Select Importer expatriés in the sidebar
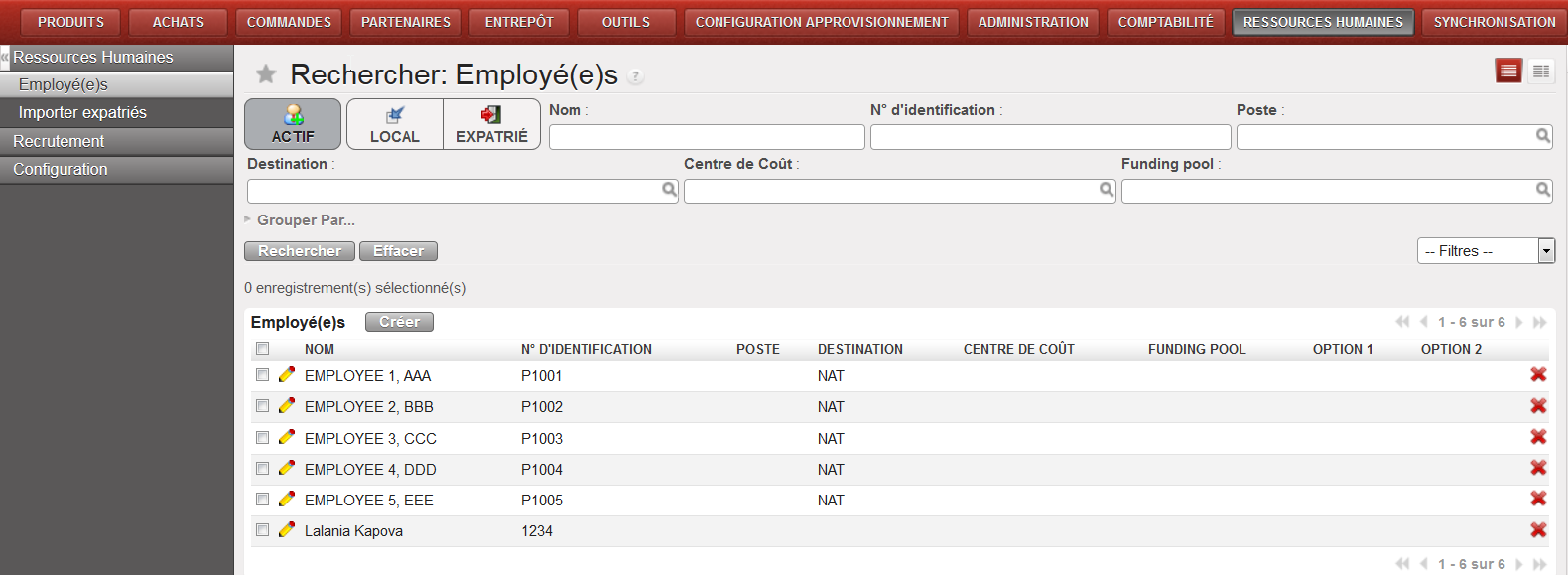Screen dimensions: 1568x575 pyautogui.click(x=82, y=113)
